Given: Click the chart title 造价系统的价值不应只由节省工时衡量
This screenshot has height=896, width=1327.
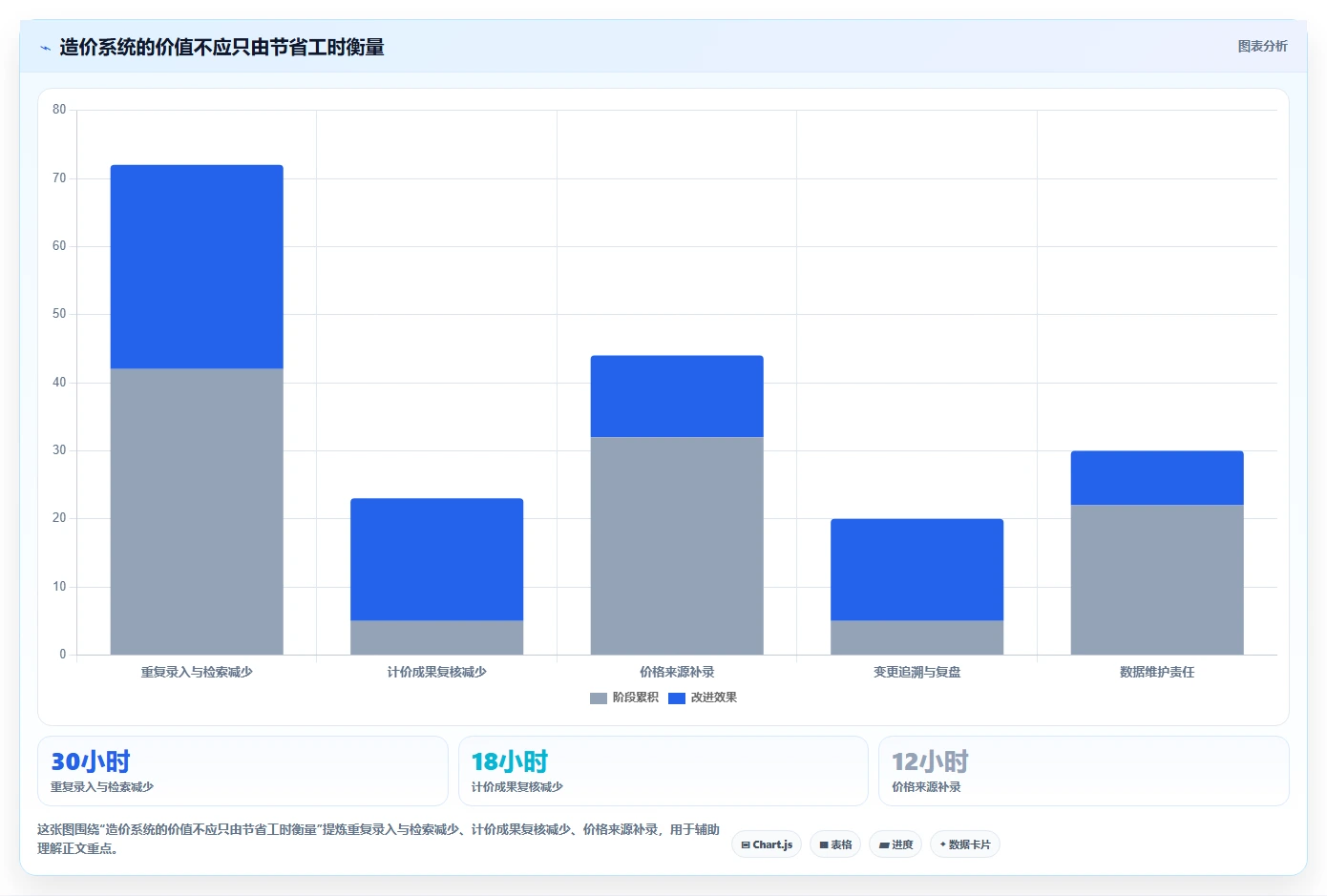Looking at the screenshot, I should point(221,47).
